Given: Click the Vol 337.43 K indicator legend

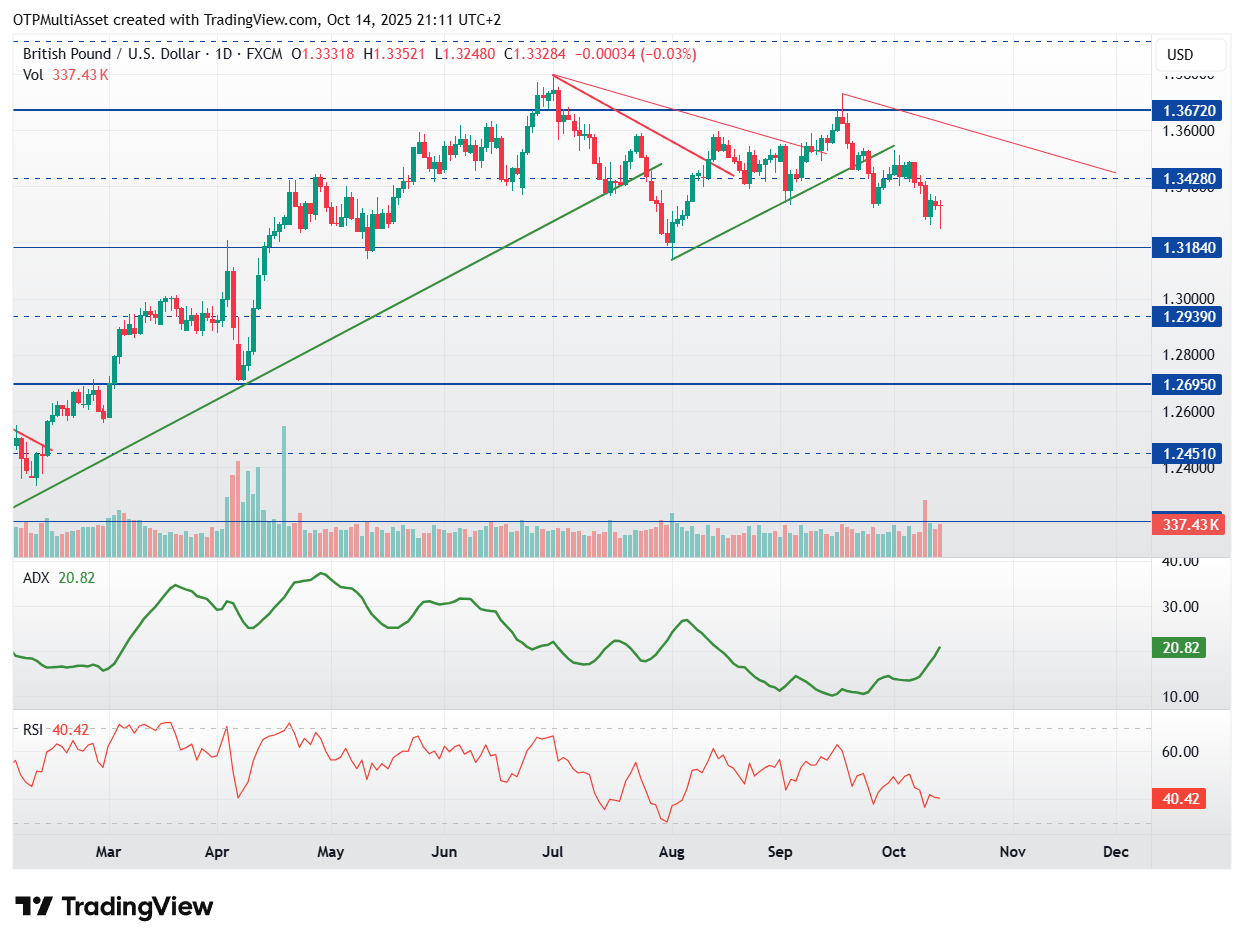Looking at the screenshot, I should coord(66,74).
